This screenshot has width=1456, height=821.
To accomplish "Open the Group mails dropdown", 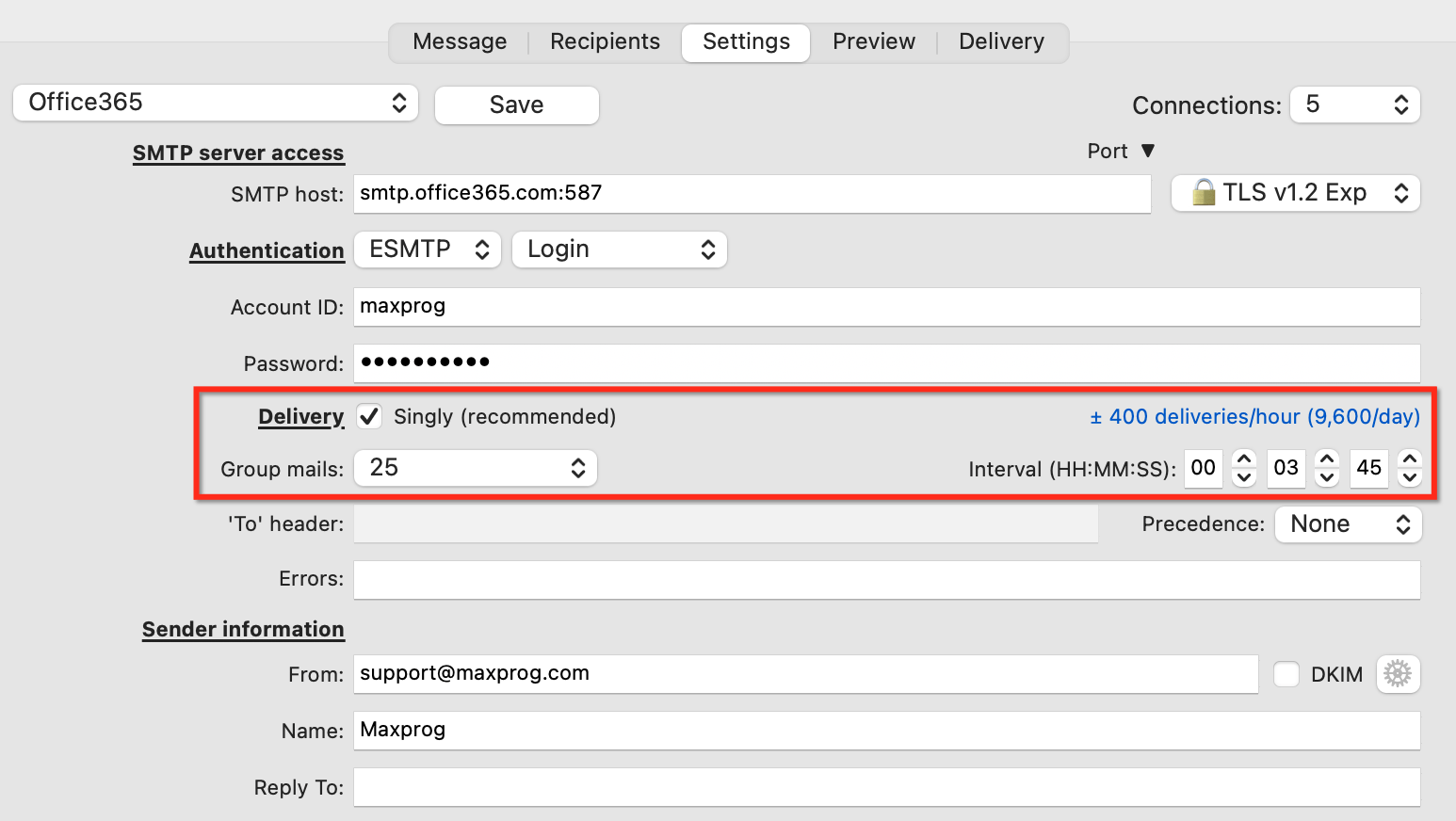I will pos(476,468).
